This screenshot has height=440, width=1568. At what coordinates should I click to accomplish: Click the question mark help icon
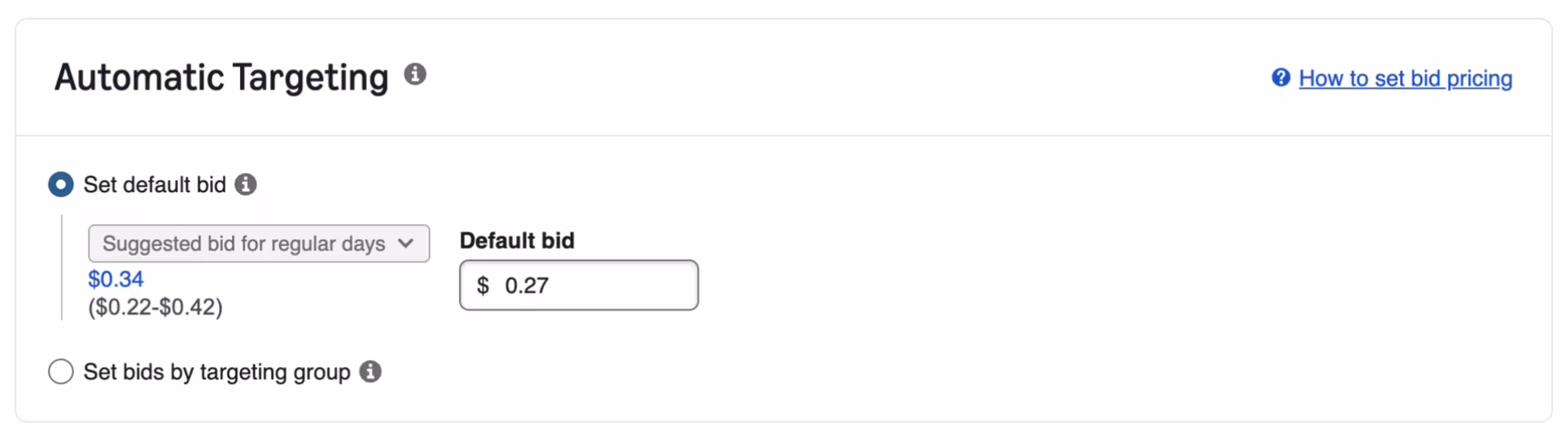coord(1280,78)
